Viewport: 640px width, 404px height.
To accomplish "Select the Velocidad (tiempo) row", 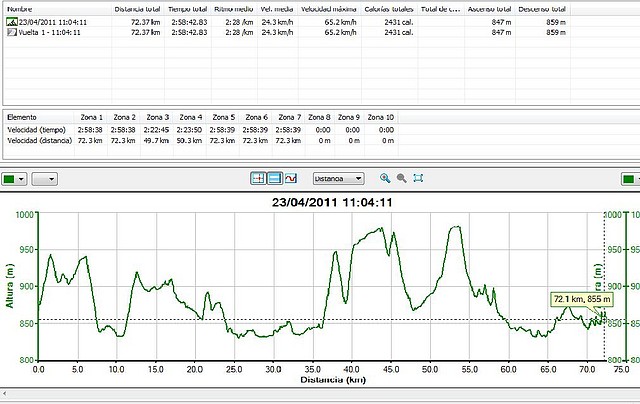I will (201, 130).
